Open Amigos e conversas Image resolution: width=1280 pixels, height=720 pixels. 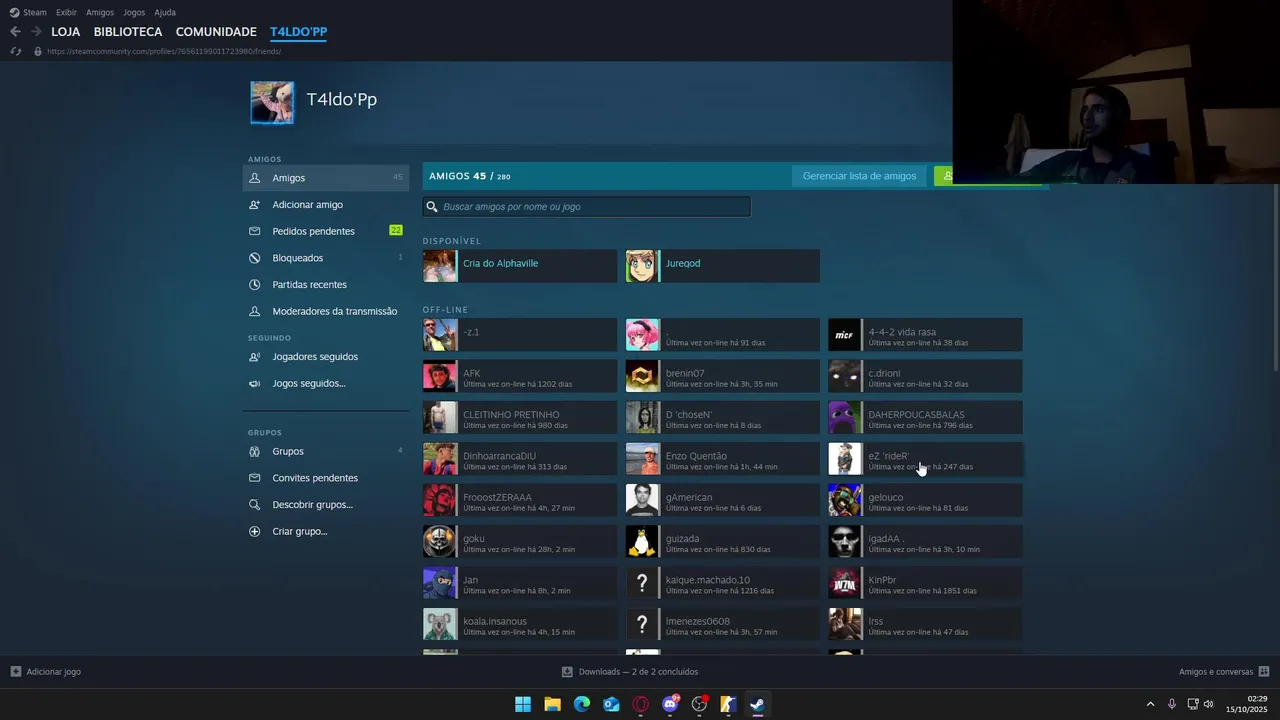click(x=1224, y=672)
